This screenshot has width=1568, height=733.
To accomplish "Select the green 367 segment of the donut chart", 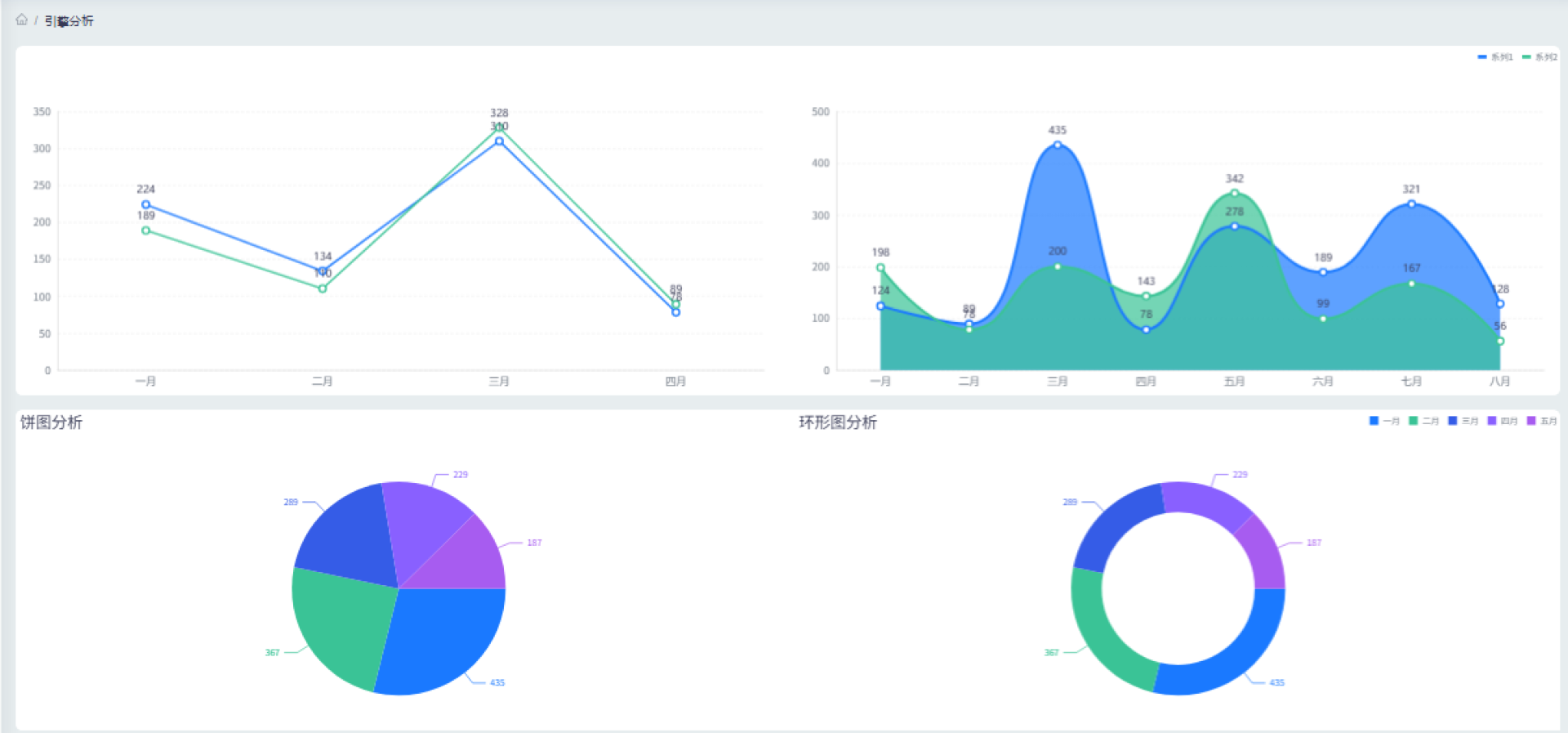I will 1098,633.
